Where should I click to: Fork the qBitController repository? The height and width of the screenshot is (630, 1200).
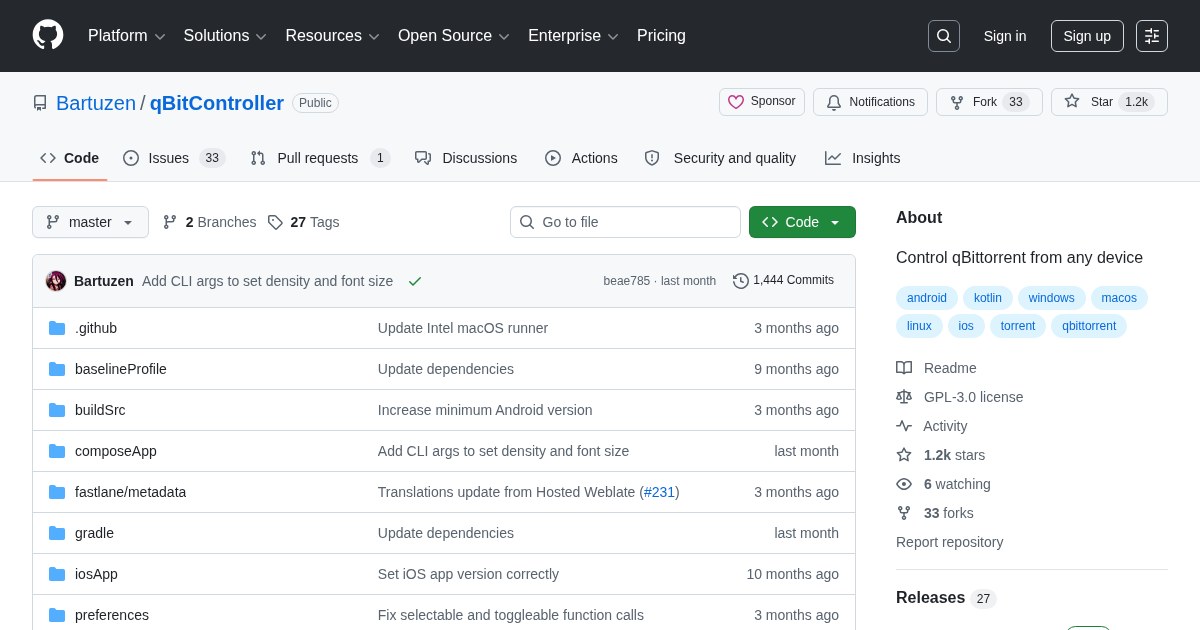tap(989, 102)
